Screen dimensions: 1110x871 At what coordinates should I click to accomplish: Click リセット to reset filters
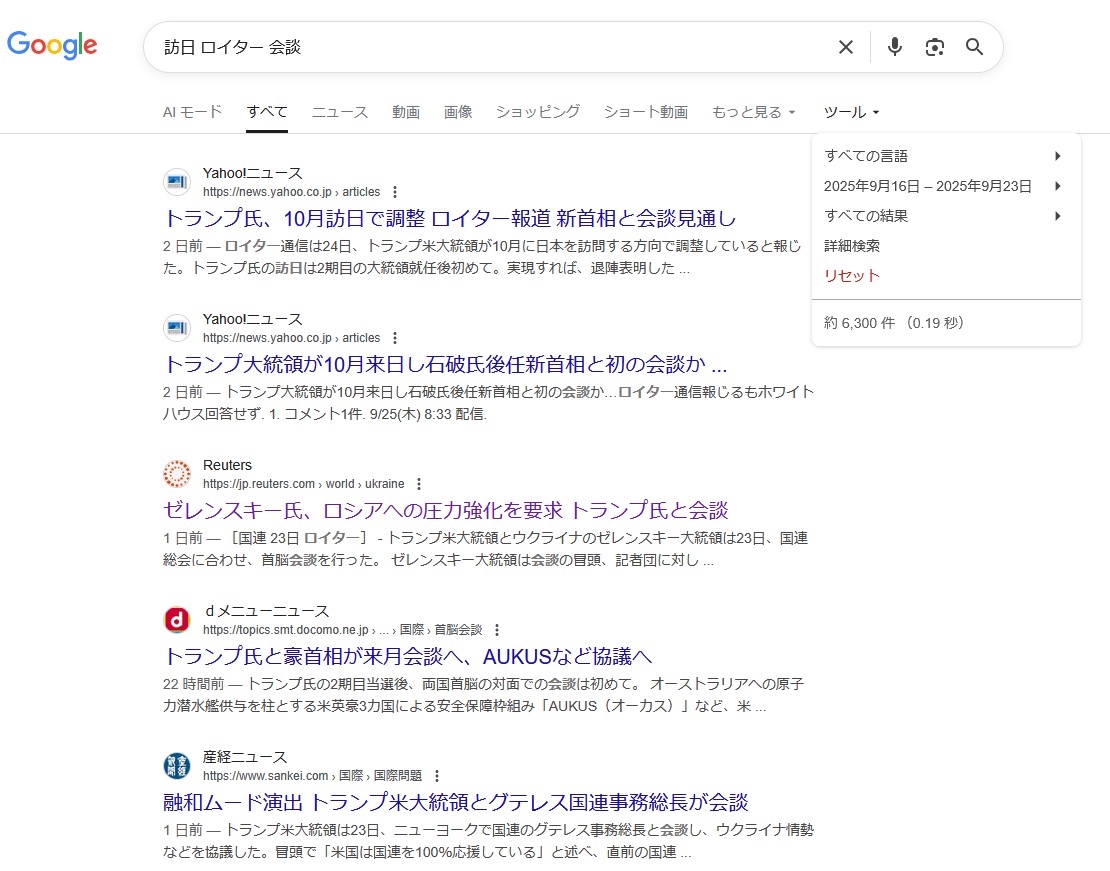(x=852, y=276)
